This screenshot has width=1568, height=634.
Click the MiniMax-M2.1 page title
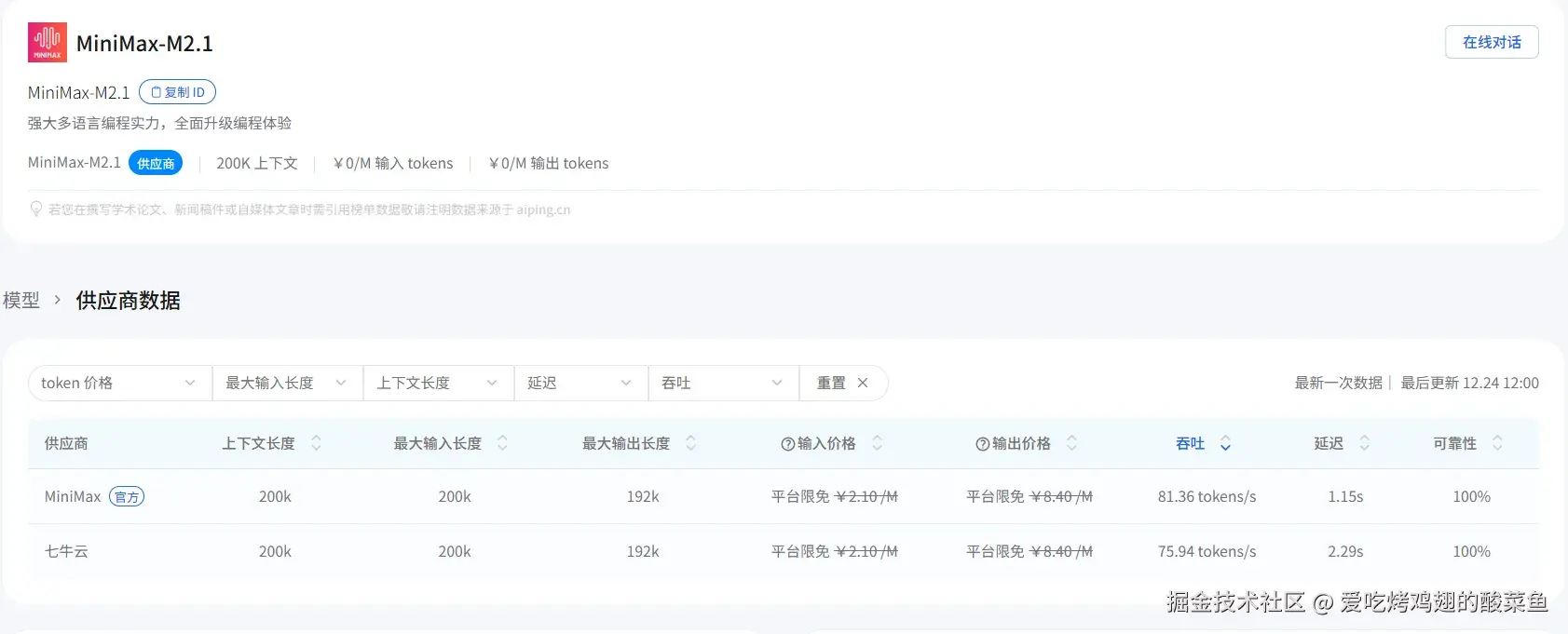point(144,44)
